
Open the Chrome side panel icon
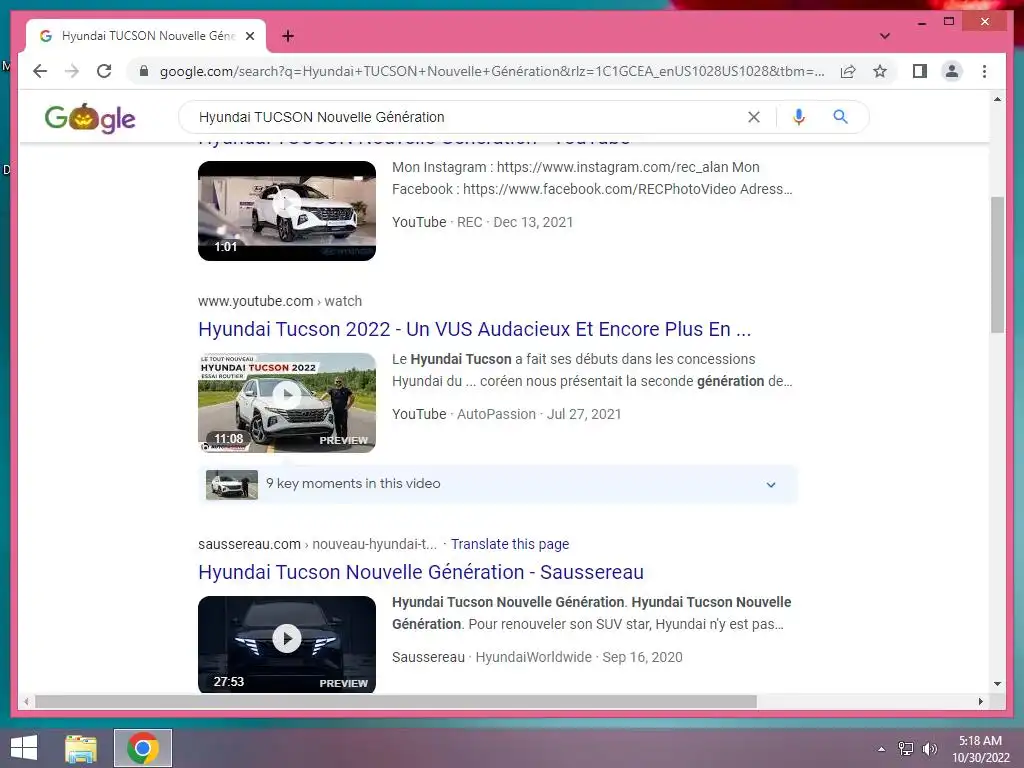(x=920, y=71)
